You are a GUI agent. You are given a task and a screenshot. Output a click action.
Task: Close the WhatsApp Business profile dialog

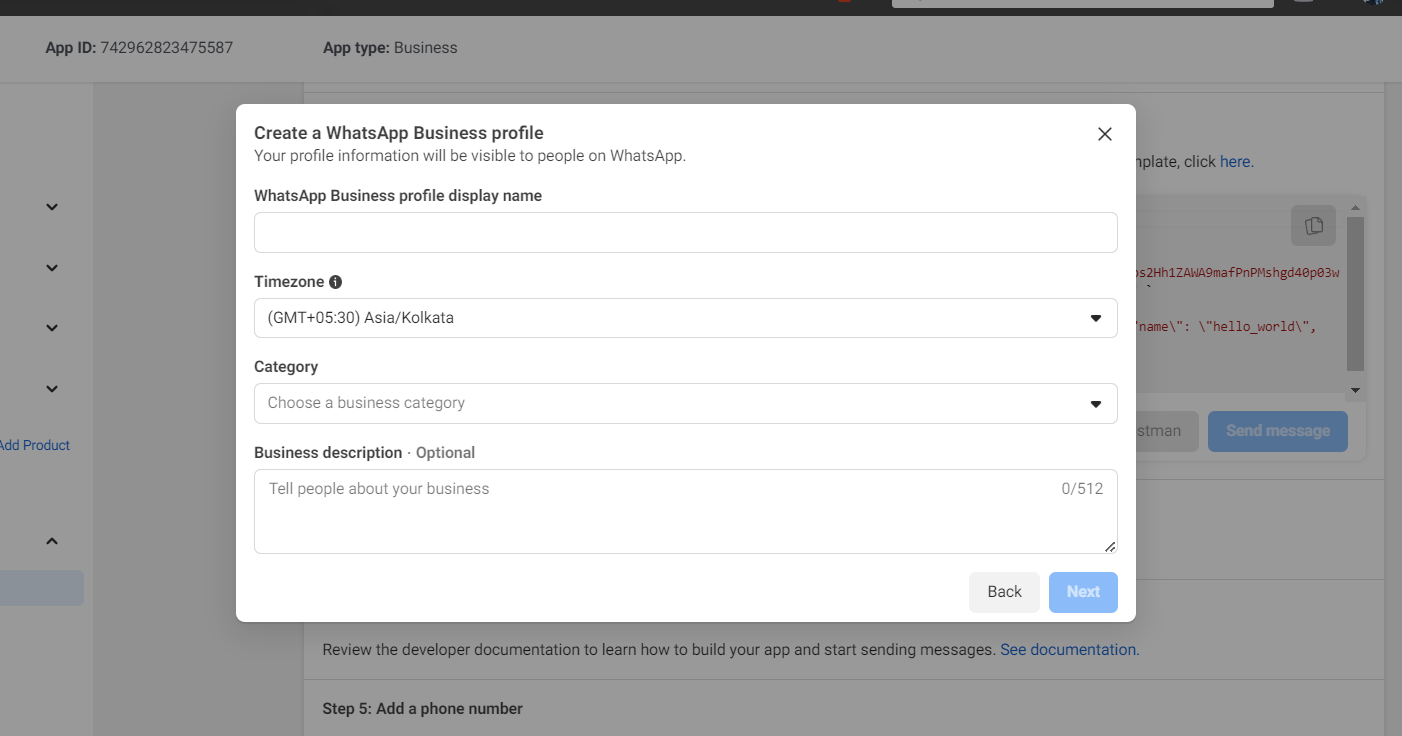[1105, 134]
